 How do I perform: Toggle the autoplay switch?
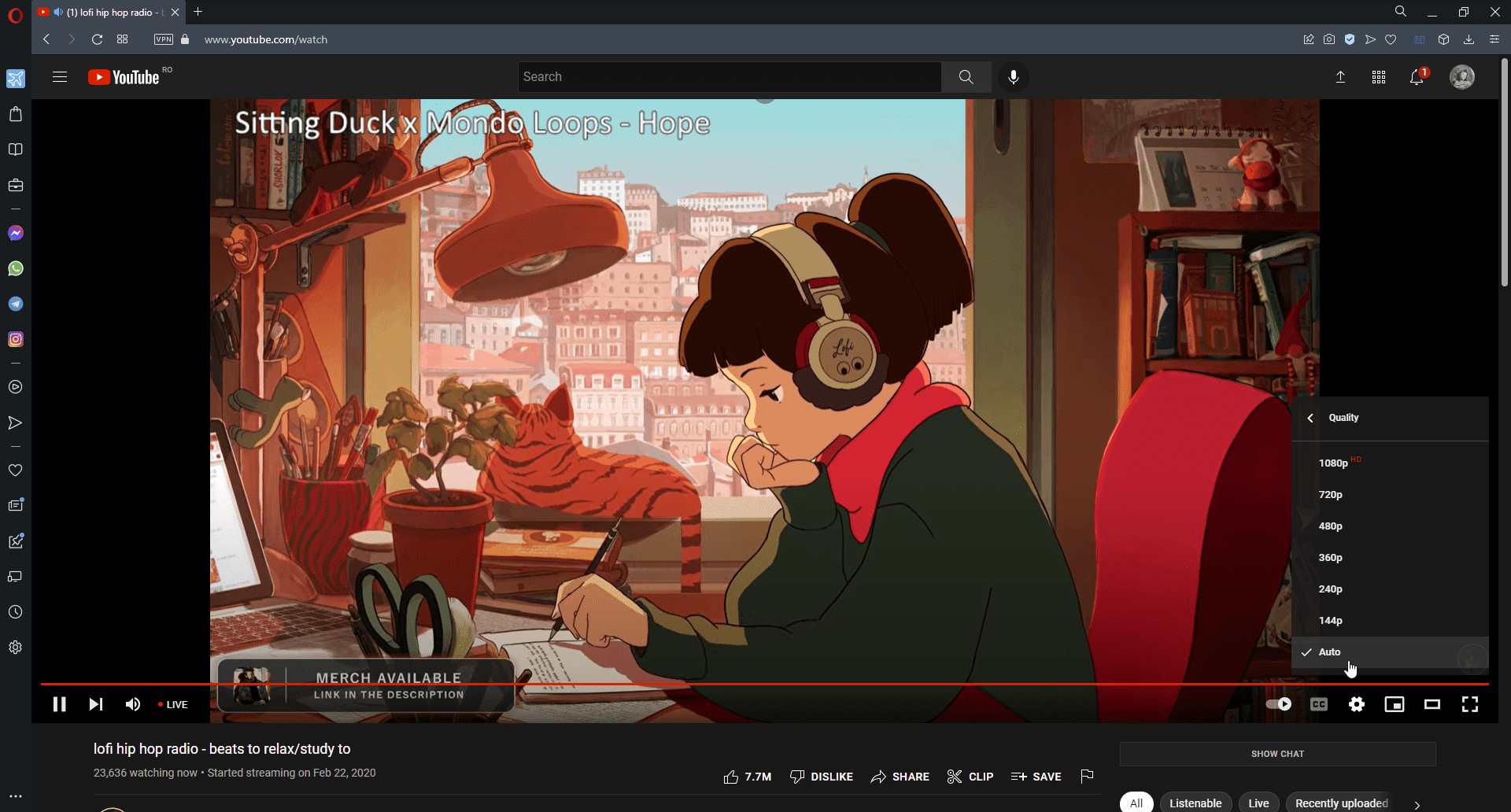click(x=1278, y=704)
